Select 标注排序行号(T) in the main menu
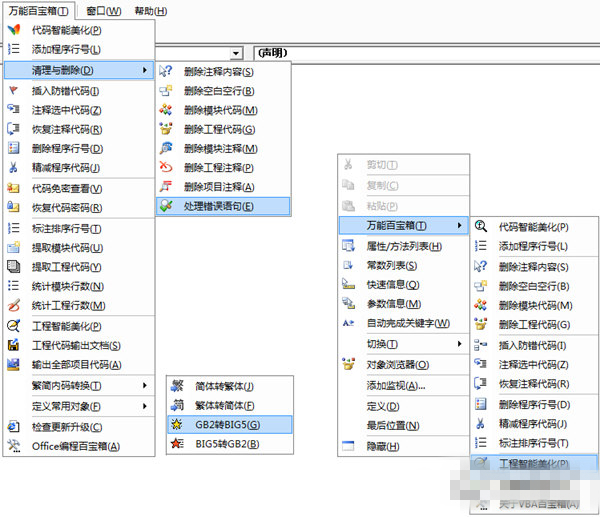This screenshot has width=600, height=517. tap(79, 228)
